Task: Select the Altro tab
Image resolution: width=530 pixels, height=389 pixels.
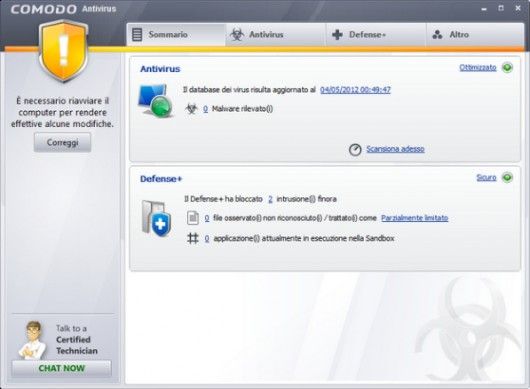Action: click(475, 34)
